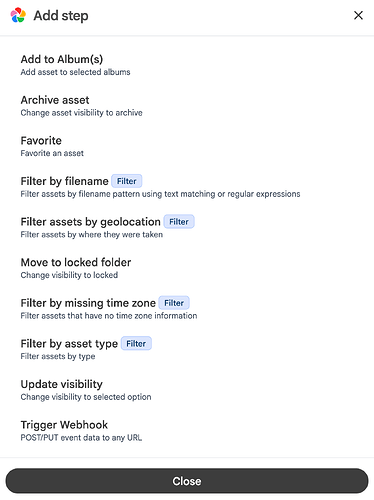Select the Filter by asset type step
This screenshot has height=500, width=374.
tap(187, 350)
